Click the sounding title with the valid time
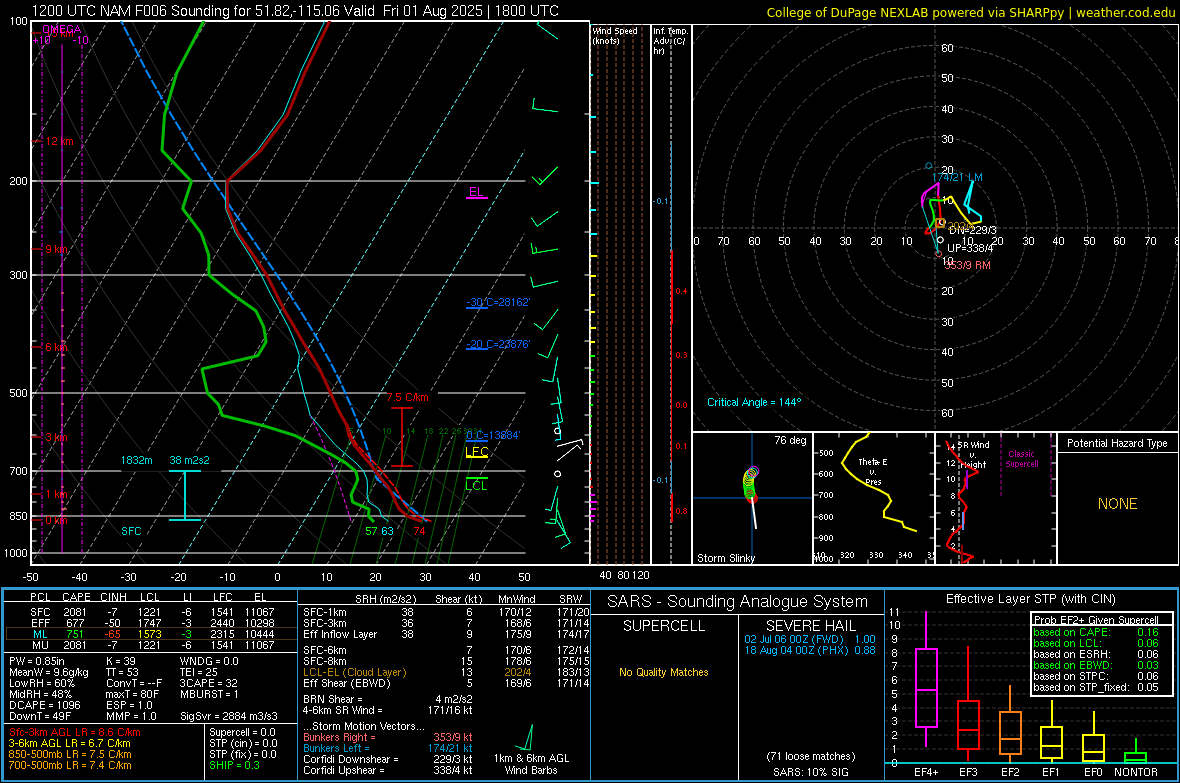Viewport: 1180px width, 783px height. 295,11
